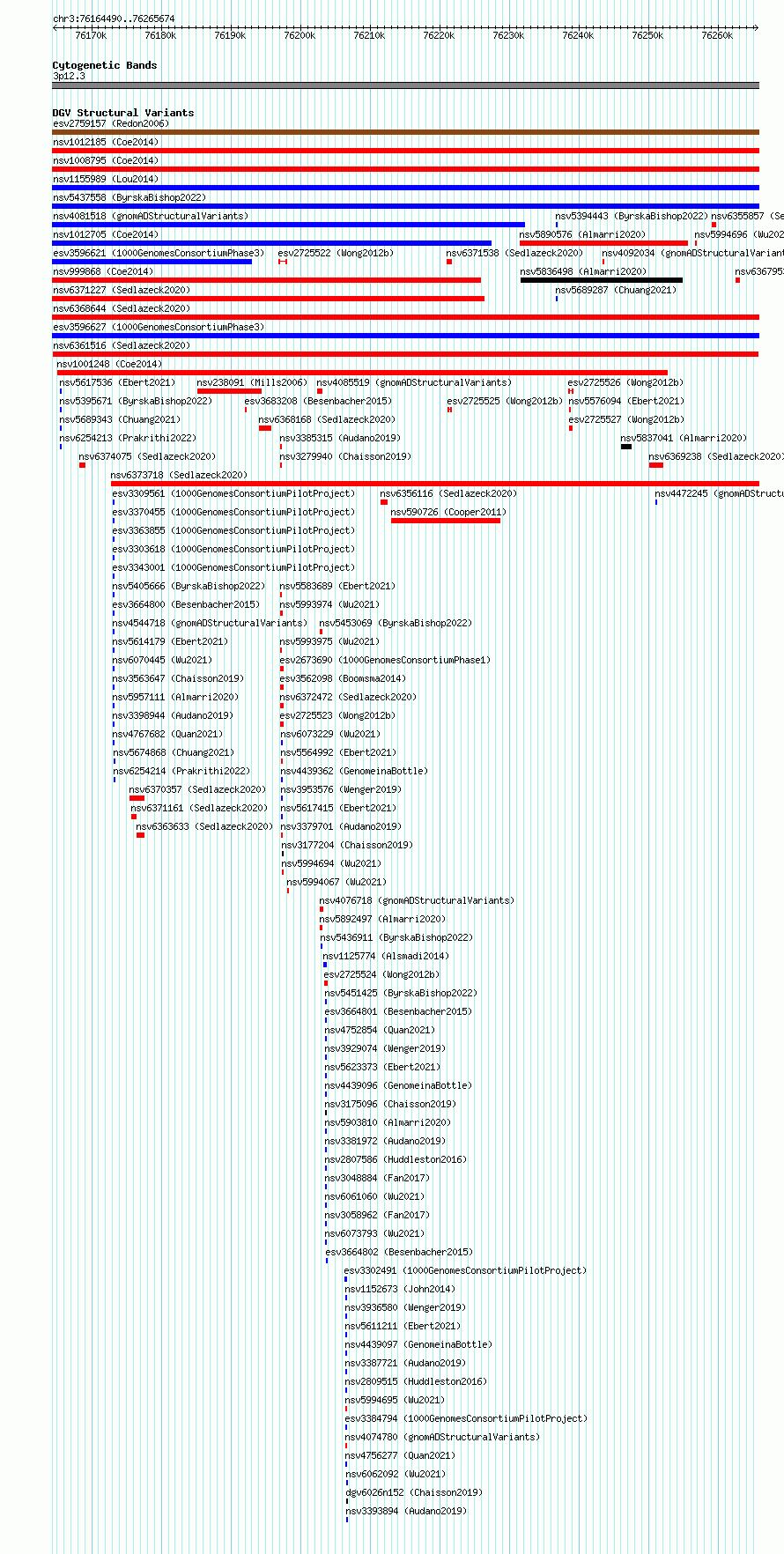Viewport: 784px width, 1554px height.
Task: Open variant nsv5689287 (Chuang2021)
Action: (616, 291)
